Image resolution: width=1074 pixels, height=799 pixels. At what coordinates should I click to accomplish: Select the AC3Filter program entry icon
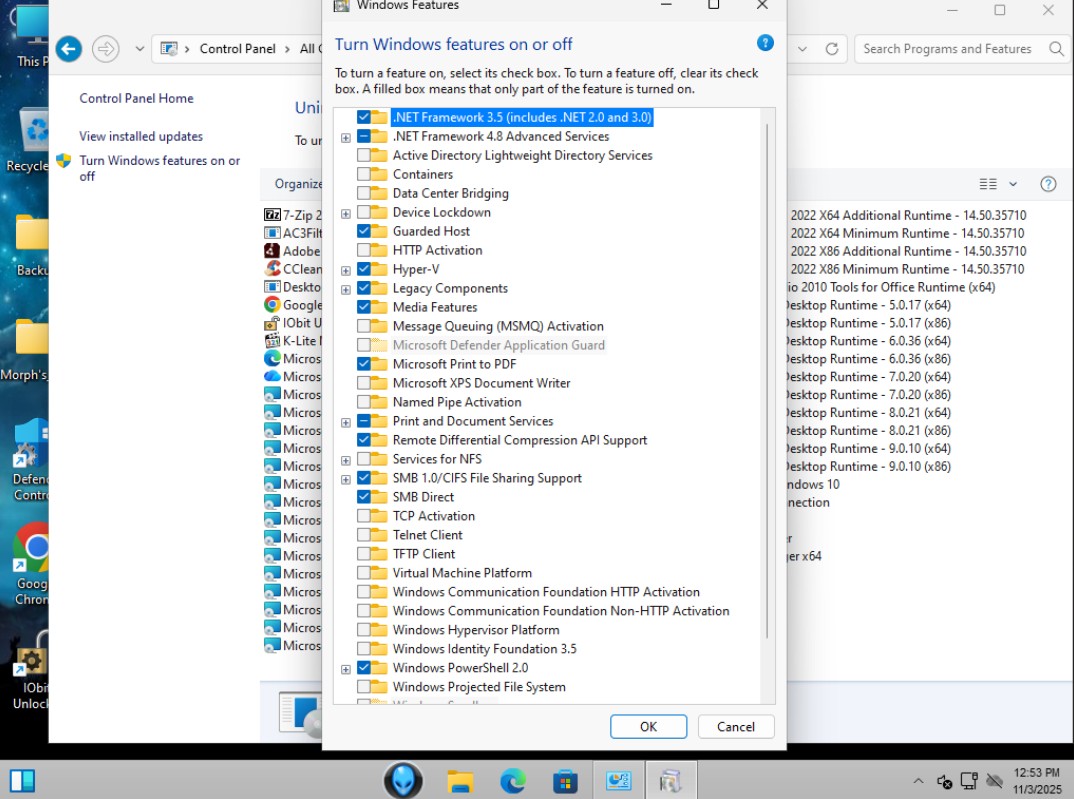coord(272,233)
